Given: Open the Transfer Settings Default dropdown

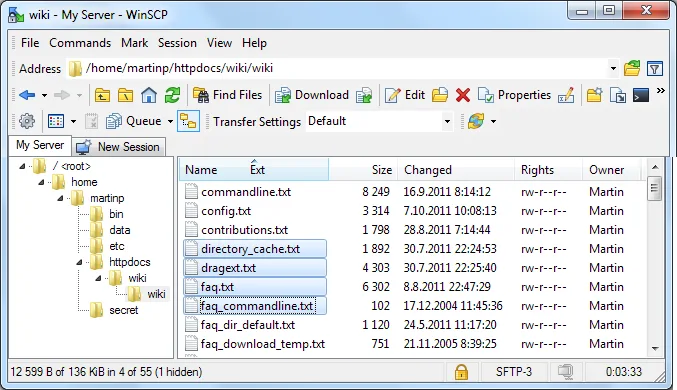Looking at the screenshot, I should click(x=448, y=121).
